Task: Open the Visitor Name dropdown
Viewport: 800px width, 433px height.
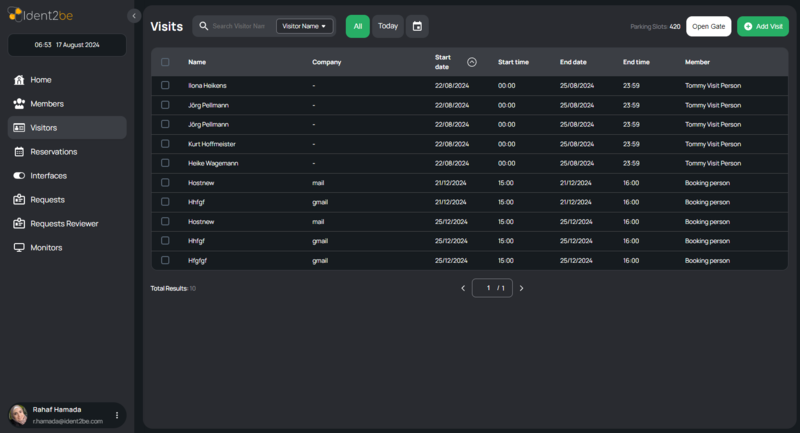Action: (x=305, y=26)
